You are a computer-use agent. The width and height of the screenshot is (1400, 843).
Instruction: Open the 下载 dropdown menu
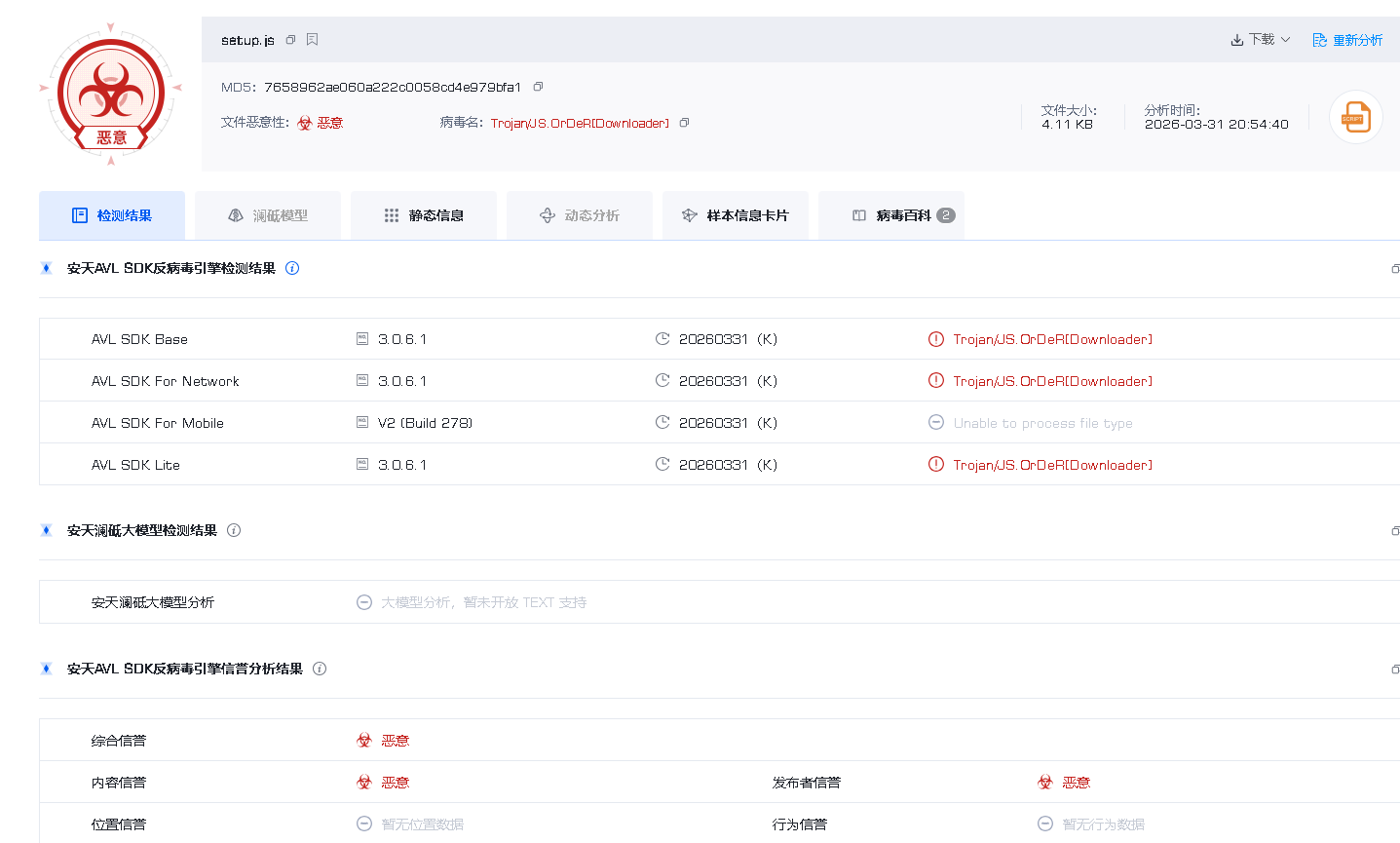(x=1261, y=40)
